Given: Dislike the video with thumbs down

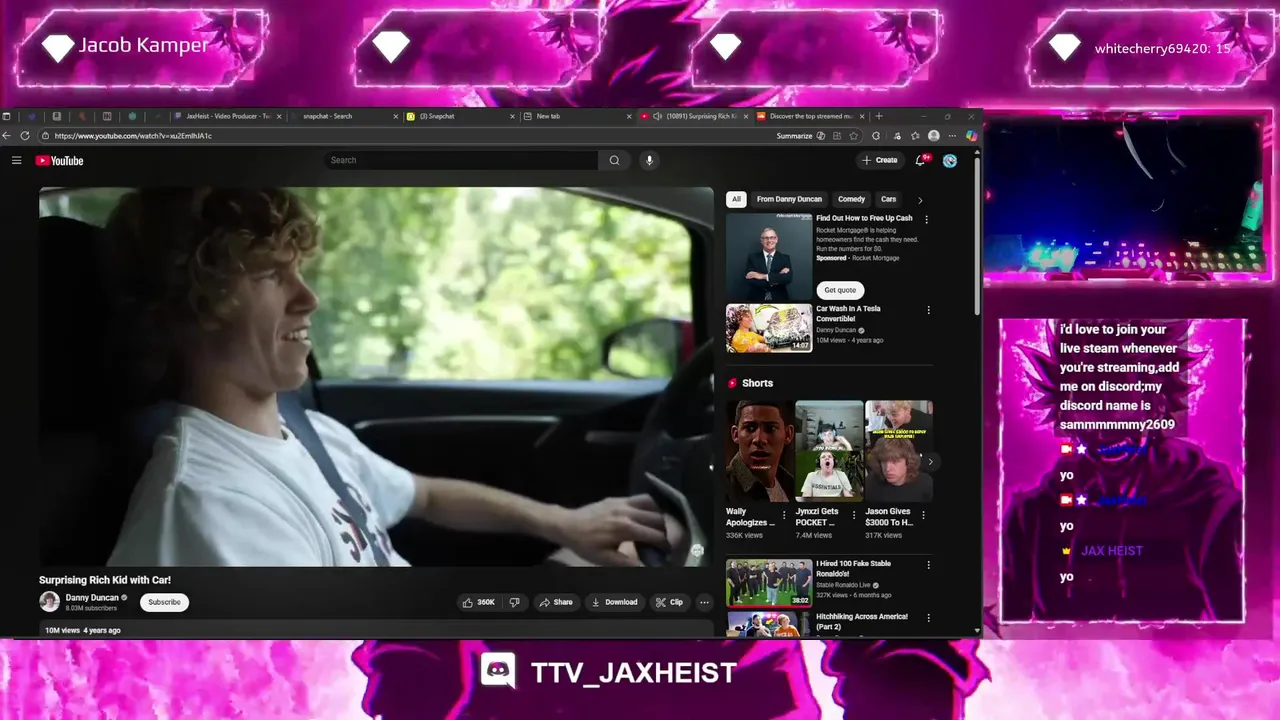Looking at the screenshot, I should [514, 602].
